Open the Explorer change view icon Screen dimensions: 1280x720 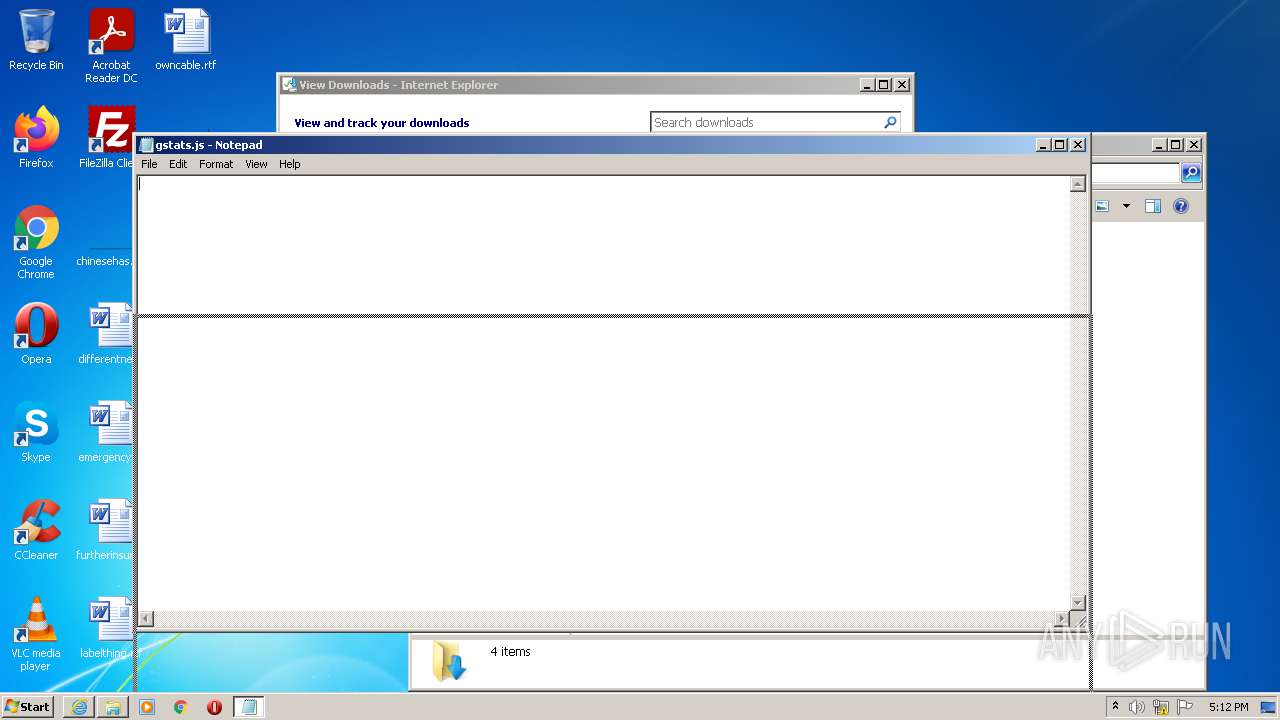pos(1102,206)
